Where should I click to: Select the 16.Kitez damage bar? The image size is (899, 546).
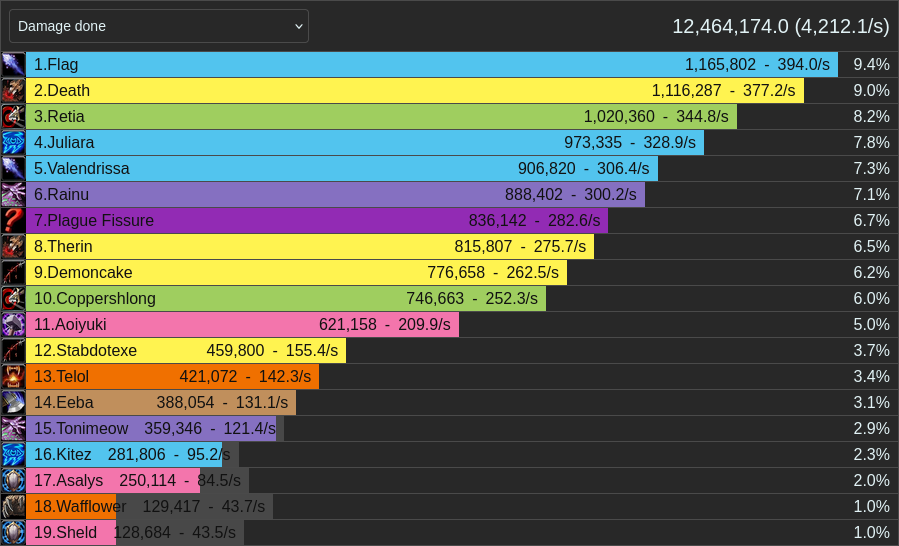(x=124, y=454)
